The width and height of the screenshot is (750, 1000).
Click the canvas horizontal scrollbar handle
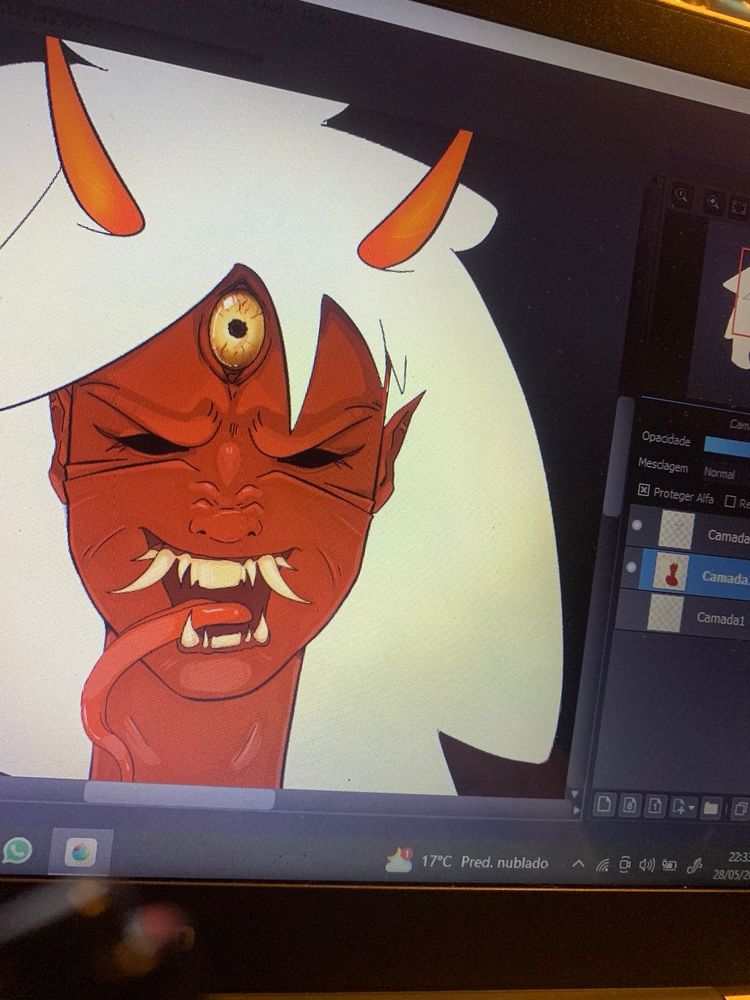[x=179, y=797]
